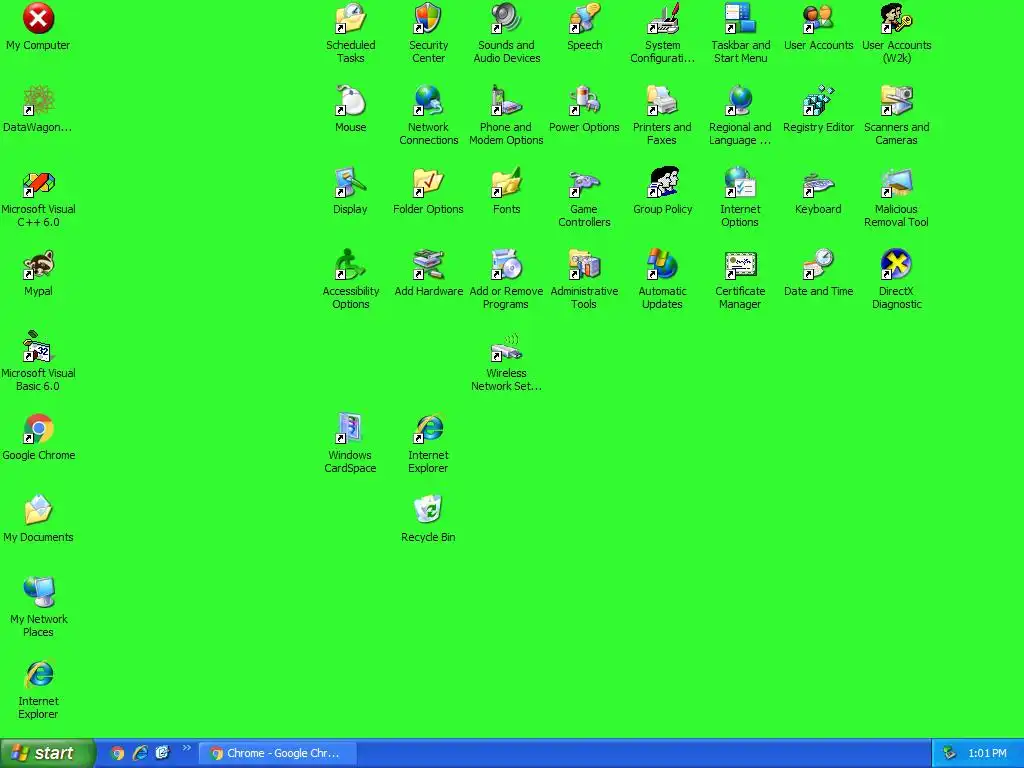Screen dimensions: 1024x768
Task: Click Add or Remove Programs icon
Action: pos(506,264)
